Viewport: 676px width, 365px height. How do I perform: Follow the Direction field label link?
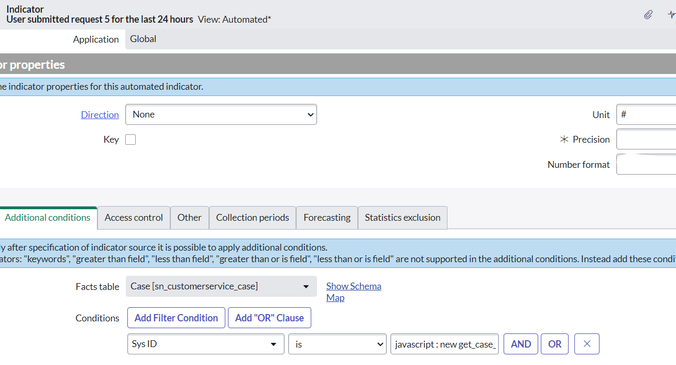click(x=100, y=115)
